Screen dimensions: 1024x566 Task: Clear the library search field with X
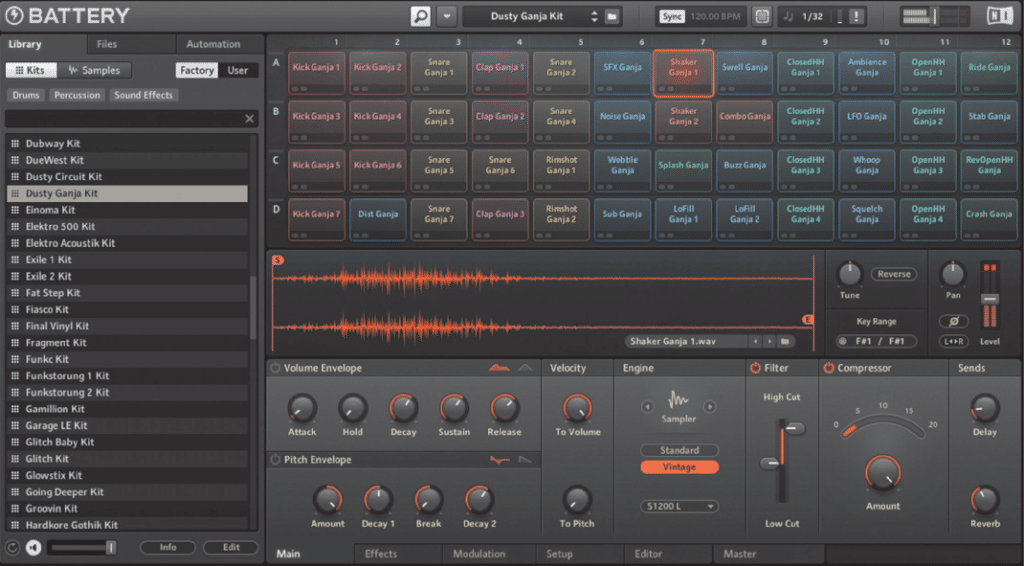click(x=249, y=119)
